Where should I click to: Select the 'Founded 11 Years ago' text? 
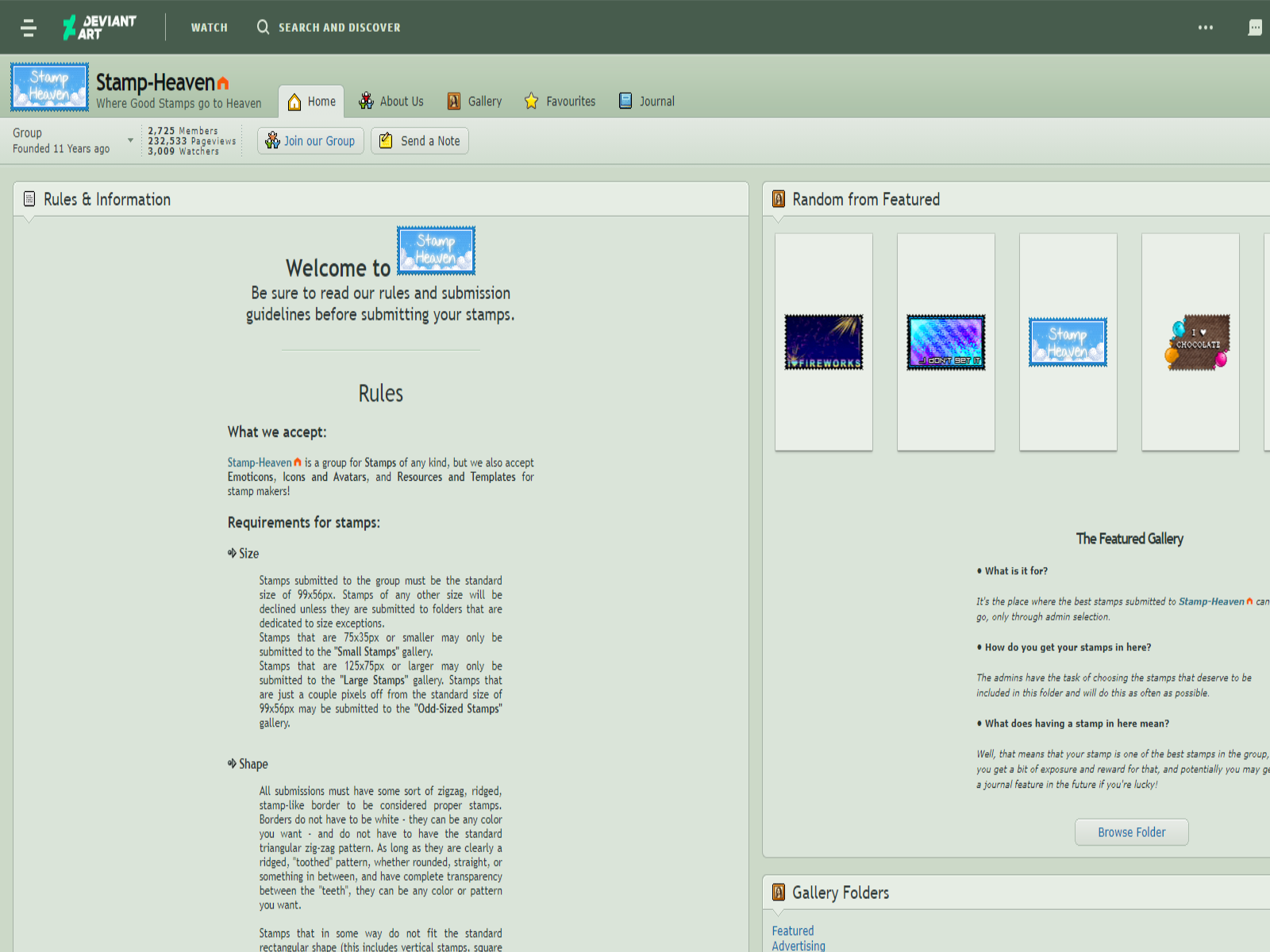pos(61,148)
